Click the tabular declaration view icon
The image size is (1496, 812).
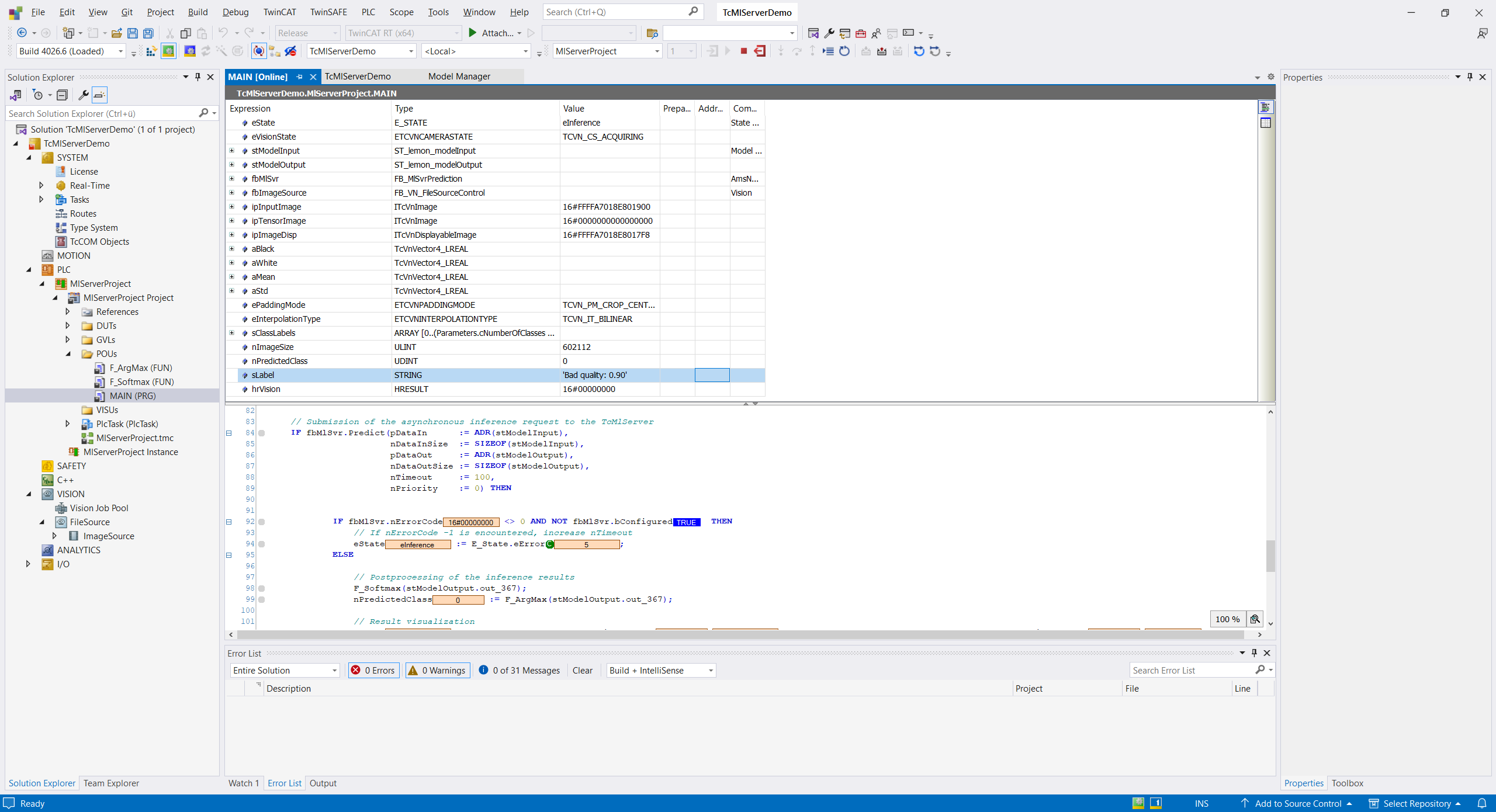1265,123
